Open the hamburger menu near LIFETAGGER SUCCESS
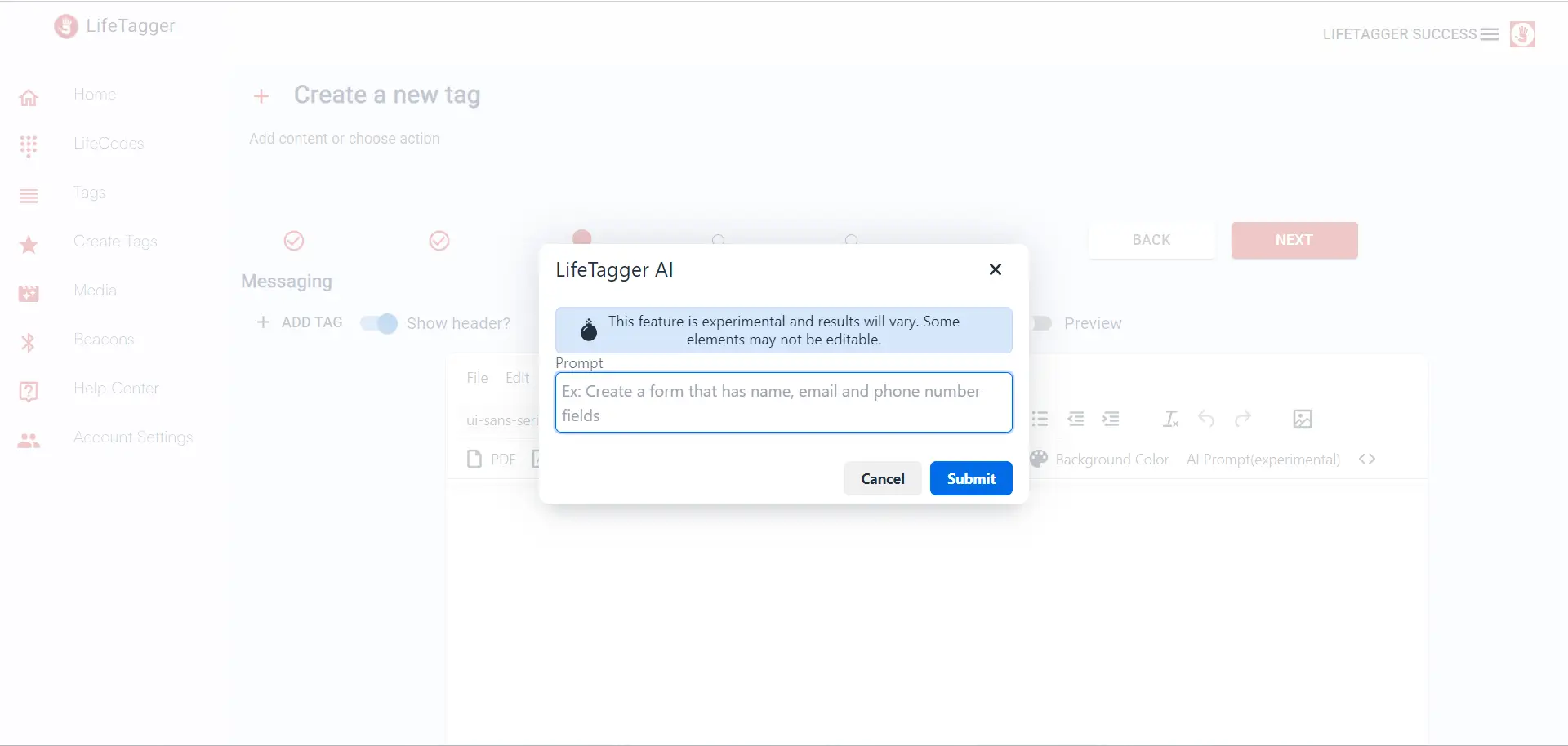This screenshot has height=746, width=1568. coord(1490,34)
